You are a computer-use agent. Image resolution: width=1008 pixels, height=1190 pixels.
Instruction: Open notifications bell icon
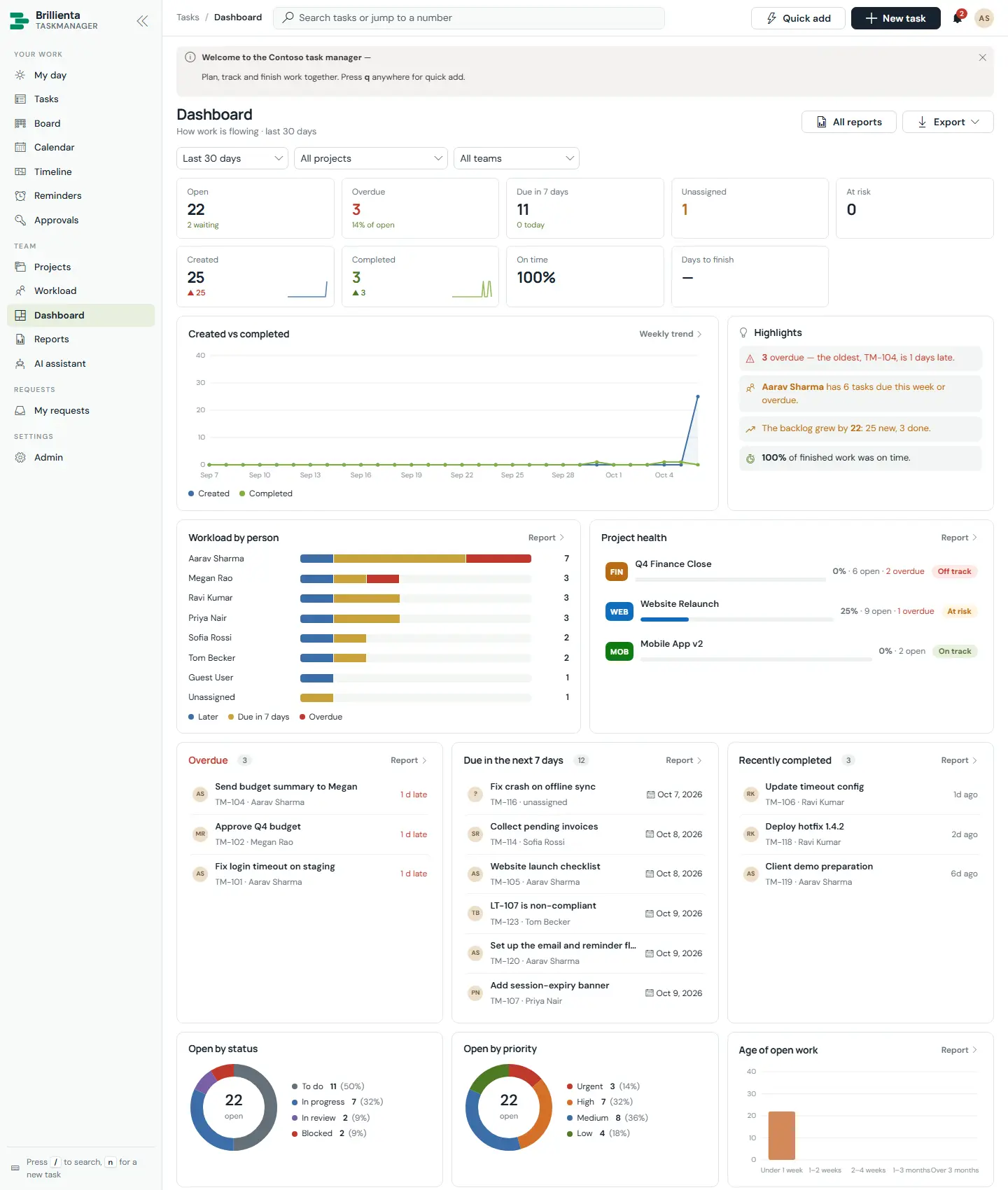point(958,18)
